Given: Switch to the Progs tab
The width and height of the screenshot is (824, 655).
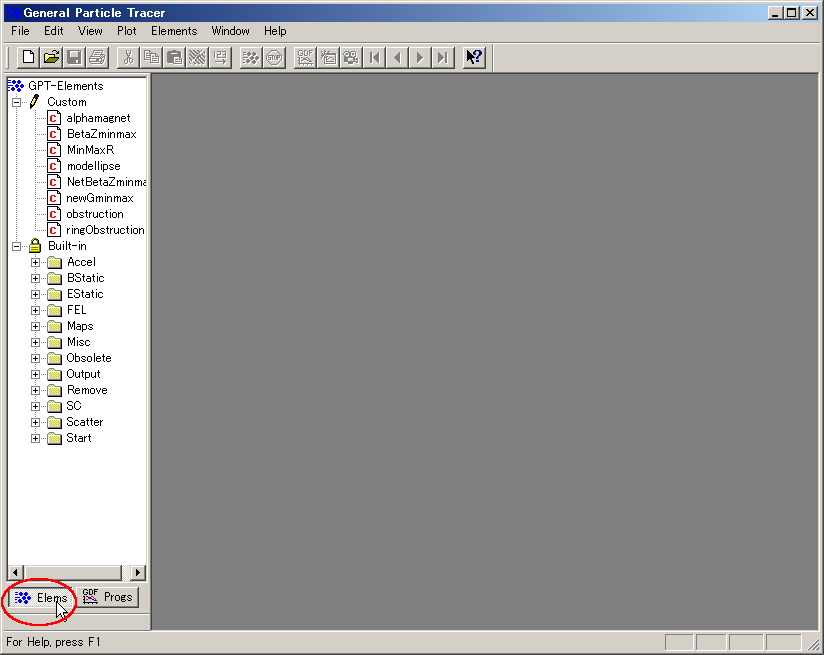Looking at the screenshot, I should pyautogui.click(x=107, y=597).
